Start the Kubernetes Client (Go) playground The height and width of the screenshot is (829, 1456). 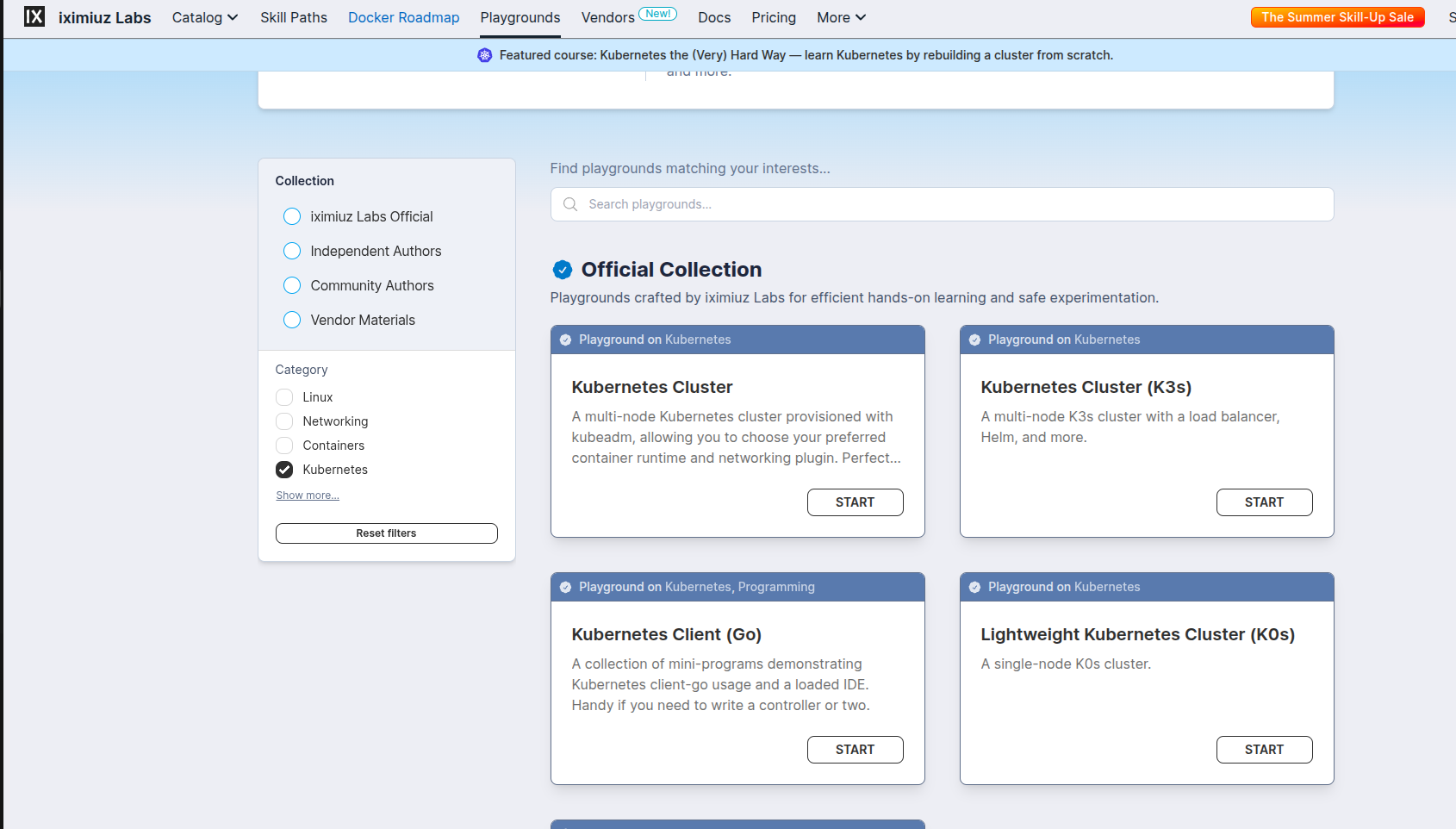tap(856, 750)
